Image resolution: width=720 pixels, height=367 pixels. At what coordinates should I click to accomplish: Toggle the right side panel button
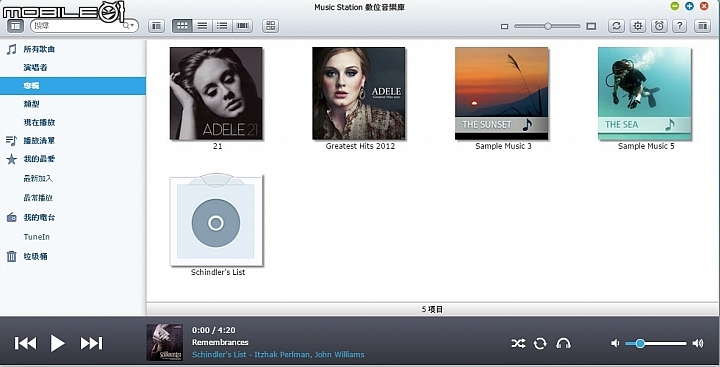[x=702, y=26]
